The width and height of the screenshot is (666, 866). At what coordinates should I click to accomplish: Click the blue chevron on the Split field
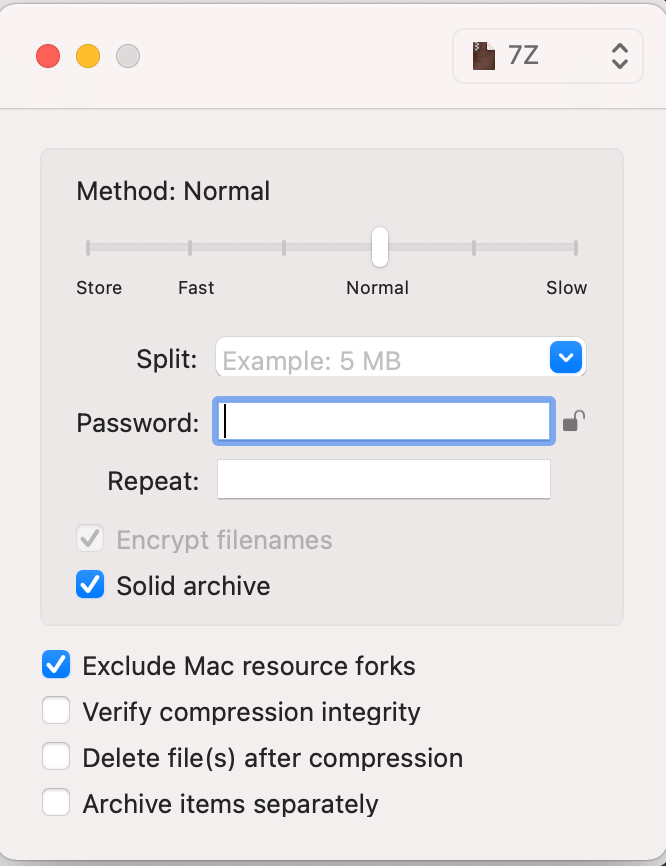pyautogui.click(x=566, y=357)
